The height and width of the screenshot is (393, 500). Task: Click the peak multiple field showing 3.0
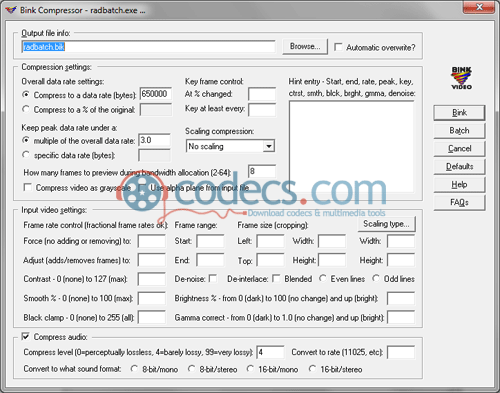point(154,140)
